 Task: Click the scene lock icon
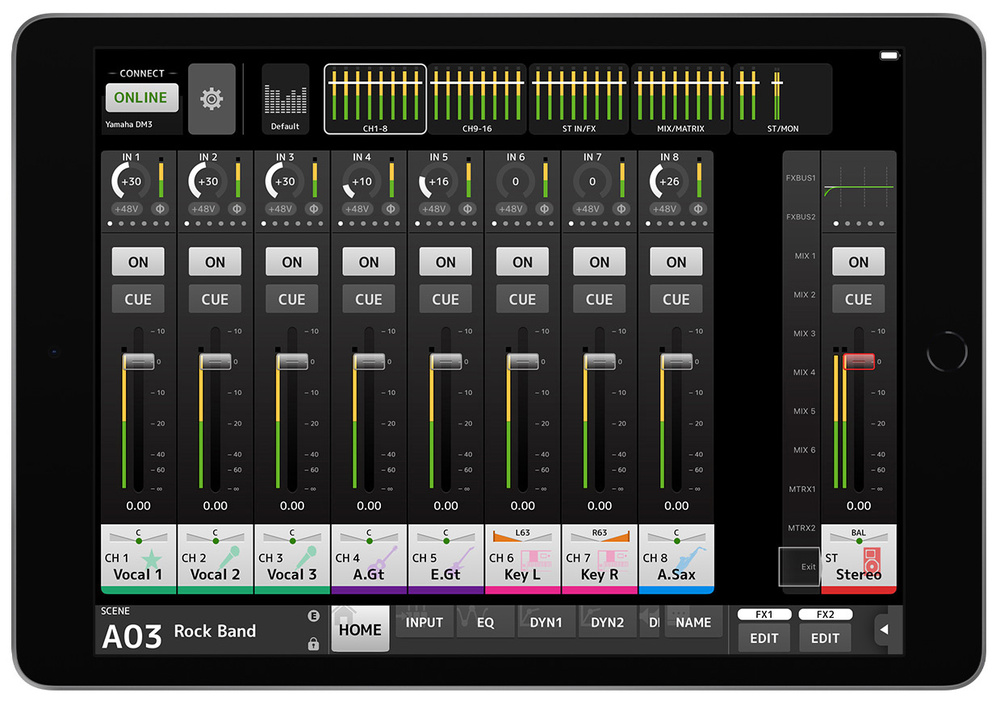[x=313, y=645]
